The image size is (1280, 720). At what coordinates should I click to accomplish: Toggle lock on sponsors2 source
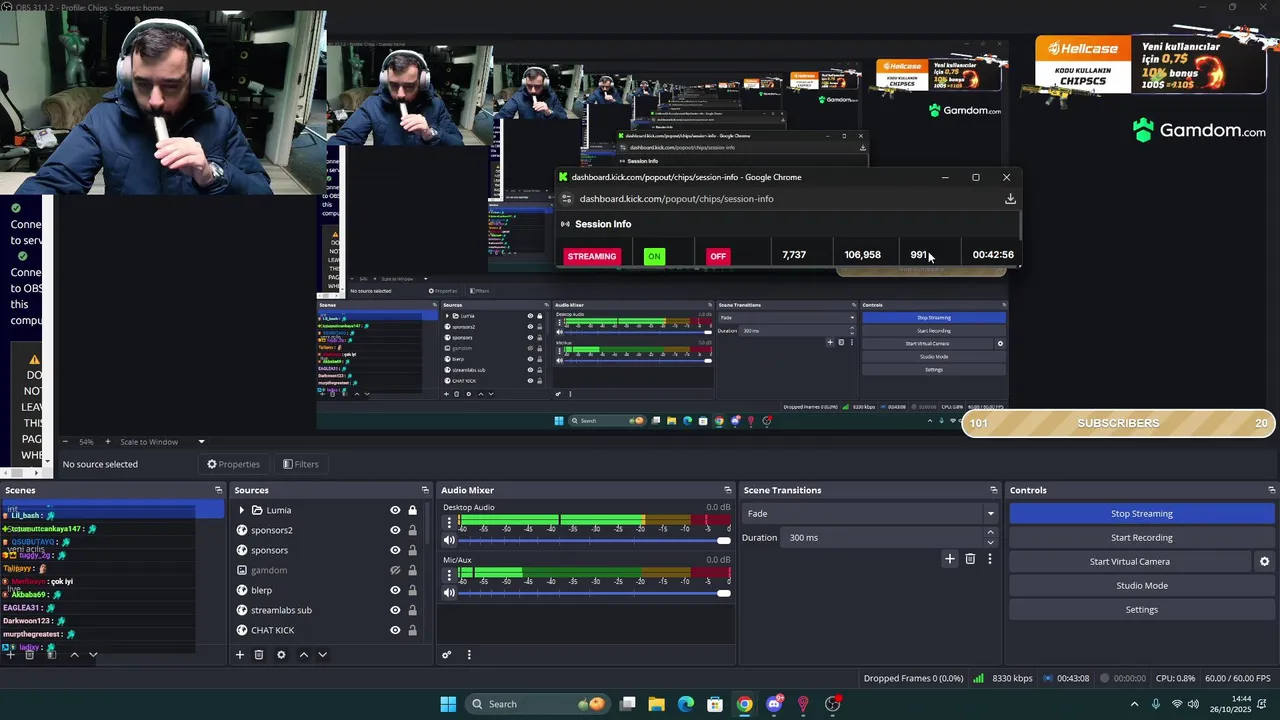pos(412,530)
